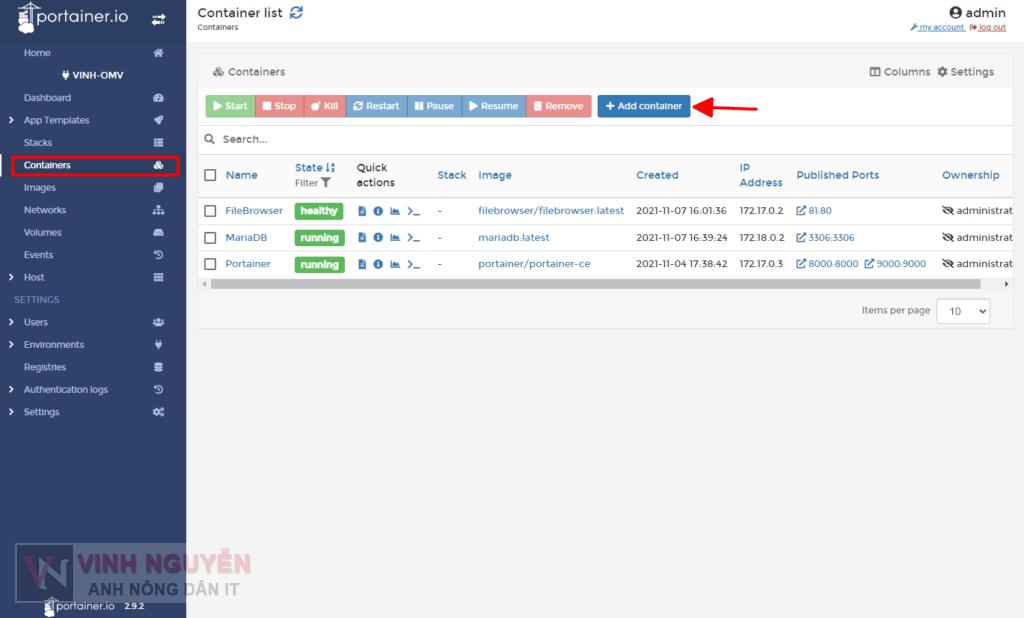The width and height of the screenshot is (1024, 618).
Task: Click the healthy state badge on FileBrowser
Action: (x=318, y=211)
